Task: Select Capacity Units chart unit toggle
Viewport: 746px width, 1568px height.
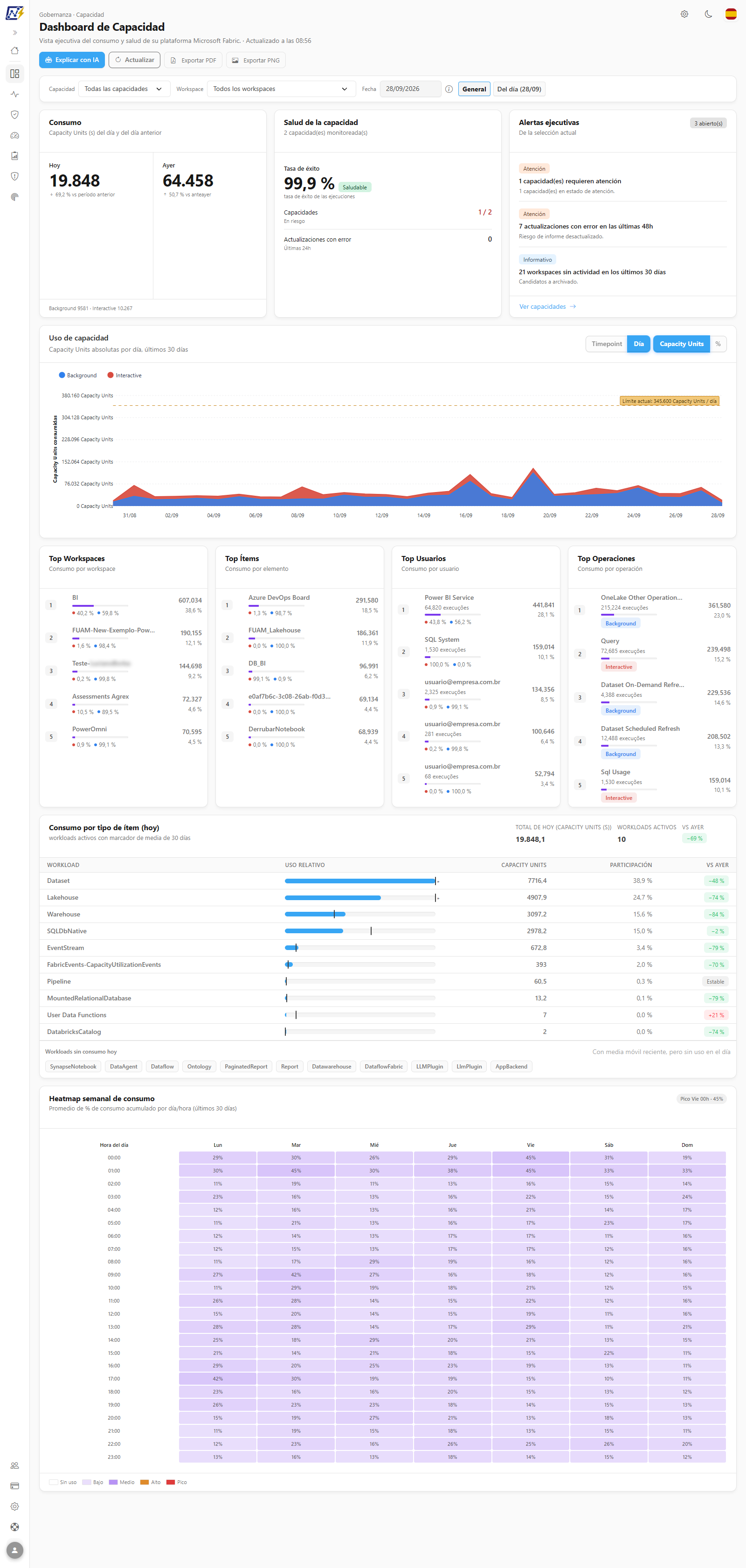Action: (x=681, y=344)
